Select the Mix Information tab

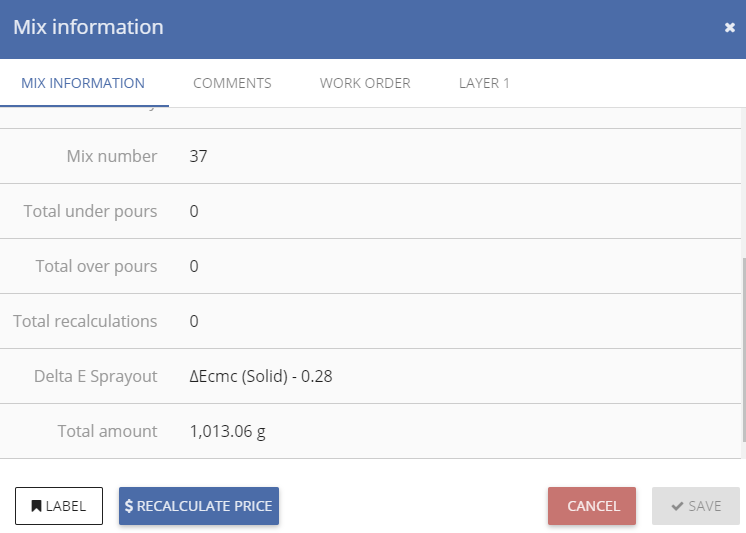tap(83, 83)
